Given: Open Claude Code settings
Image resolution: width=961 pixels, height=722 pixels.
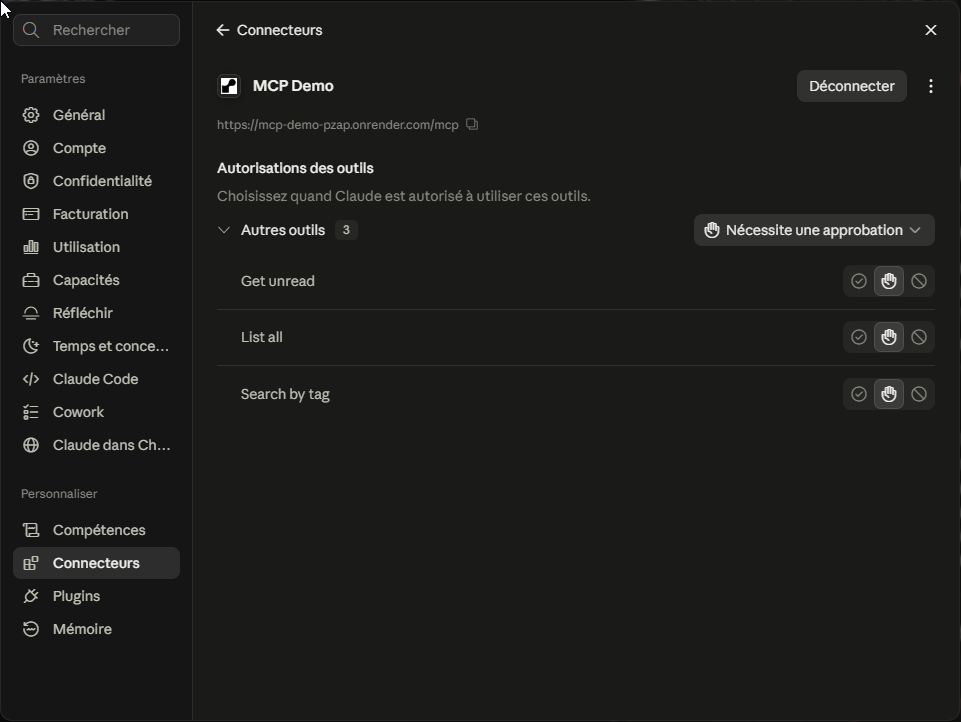Looking at the screenshot, I should tap(96, 379).
